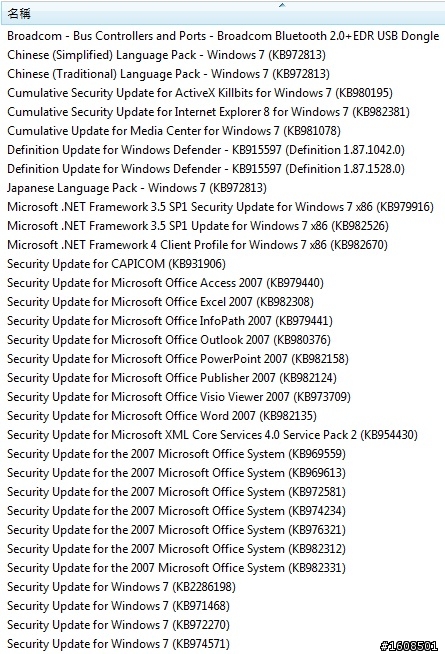
Task: Select Windows Defender definition 1.87.1528.0
Action: coord(206,169)
